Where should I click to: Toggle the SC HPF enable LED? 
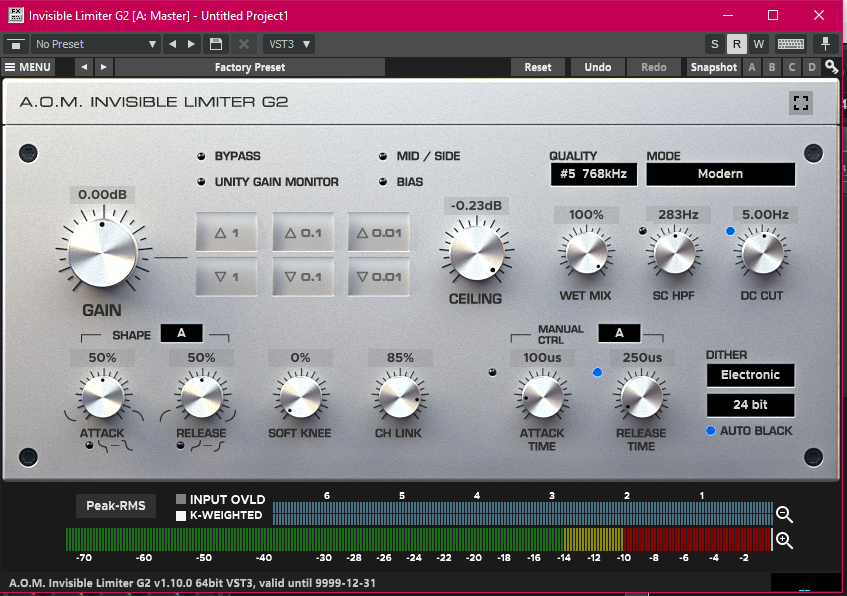[x=642, y=231]
